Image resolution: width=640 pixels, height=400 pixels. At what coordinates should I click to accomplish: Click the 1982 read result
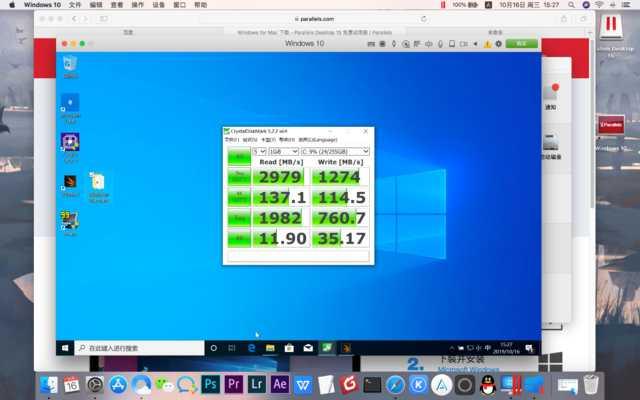(281, 218)
